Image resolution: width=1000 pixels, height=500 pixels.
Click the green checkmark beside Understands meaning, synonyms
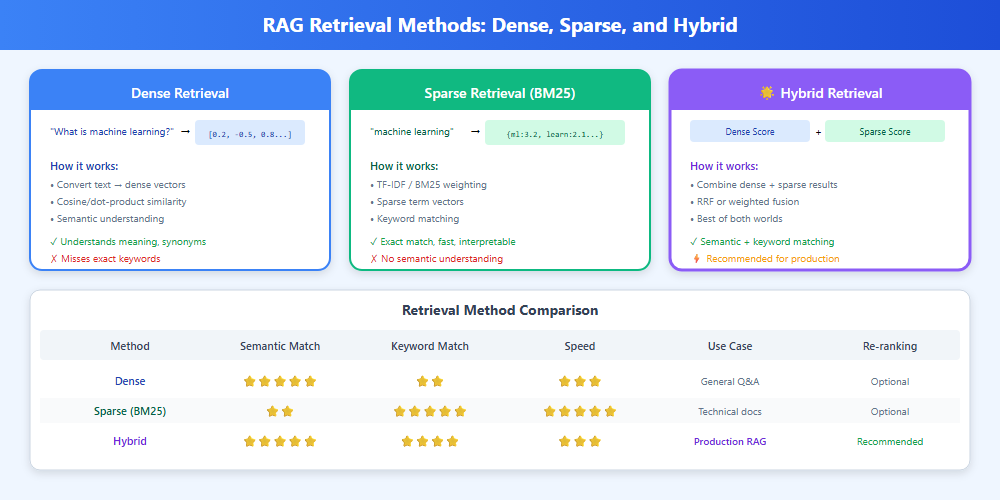(x=54, y=241)
